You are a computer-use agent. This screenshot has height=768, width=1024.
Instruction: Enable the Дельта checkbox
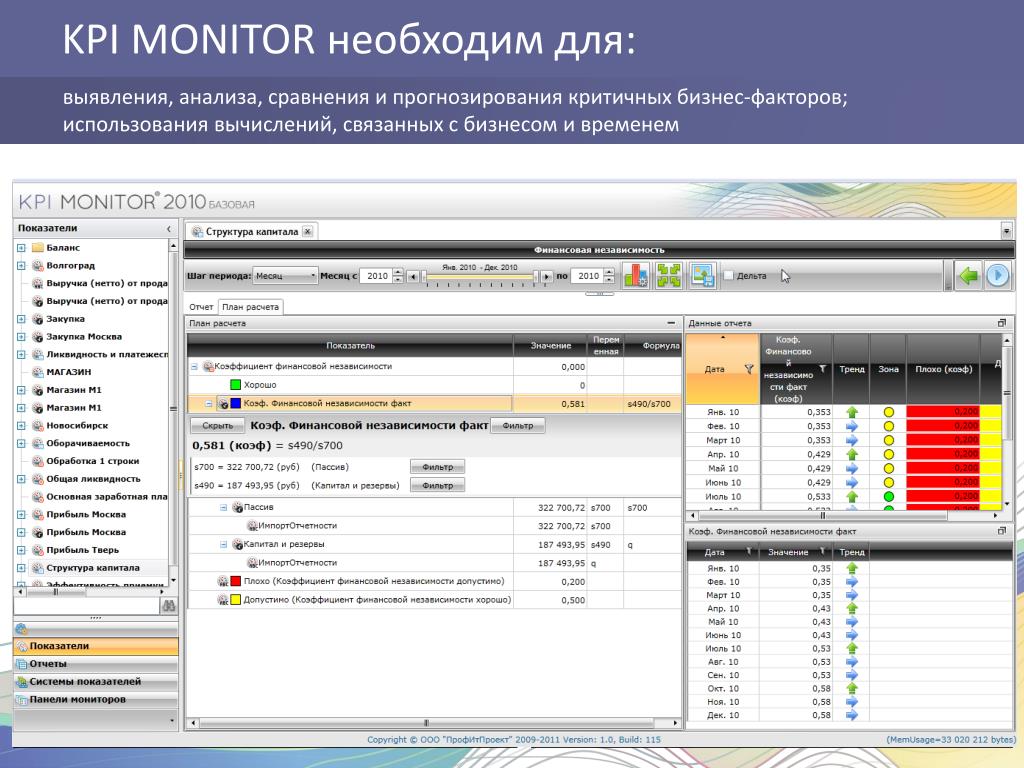[728, 276]
